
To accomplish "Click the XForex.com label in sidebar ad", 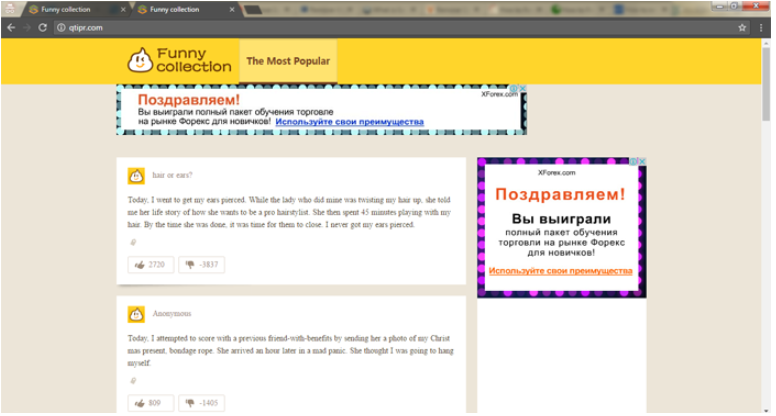I will [557, 173].
